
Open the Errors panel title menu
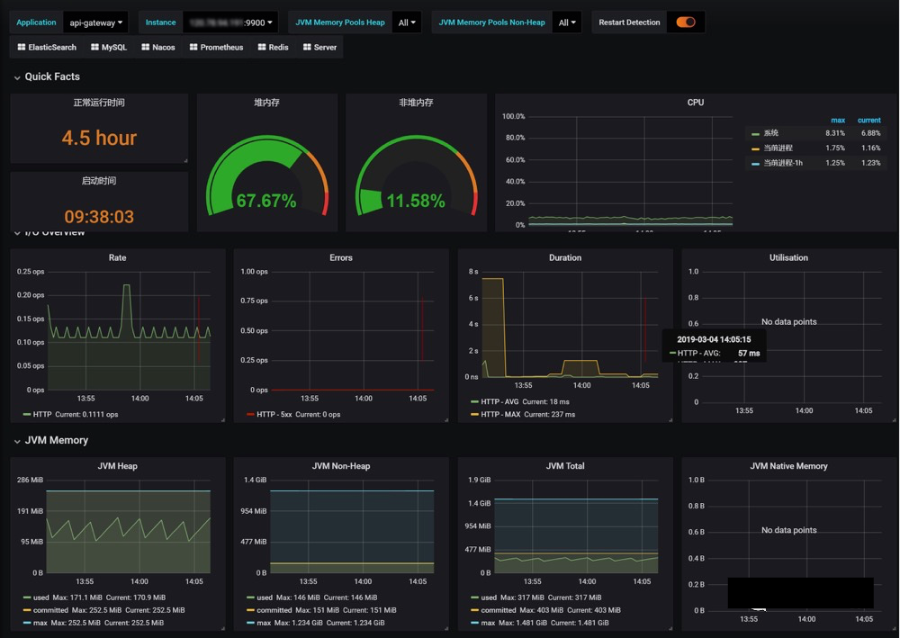(x=341, y=258)
